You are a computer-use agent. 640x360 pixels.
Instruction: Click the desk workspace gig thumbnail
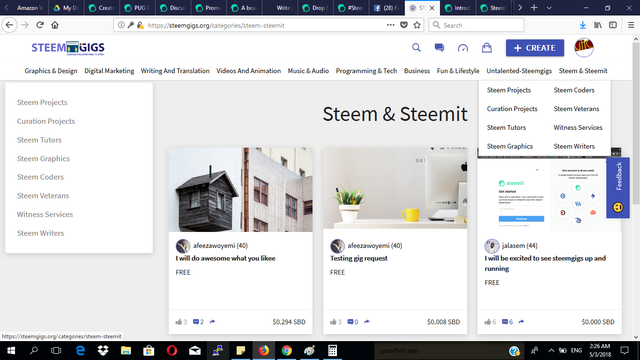tap(395, 188)
